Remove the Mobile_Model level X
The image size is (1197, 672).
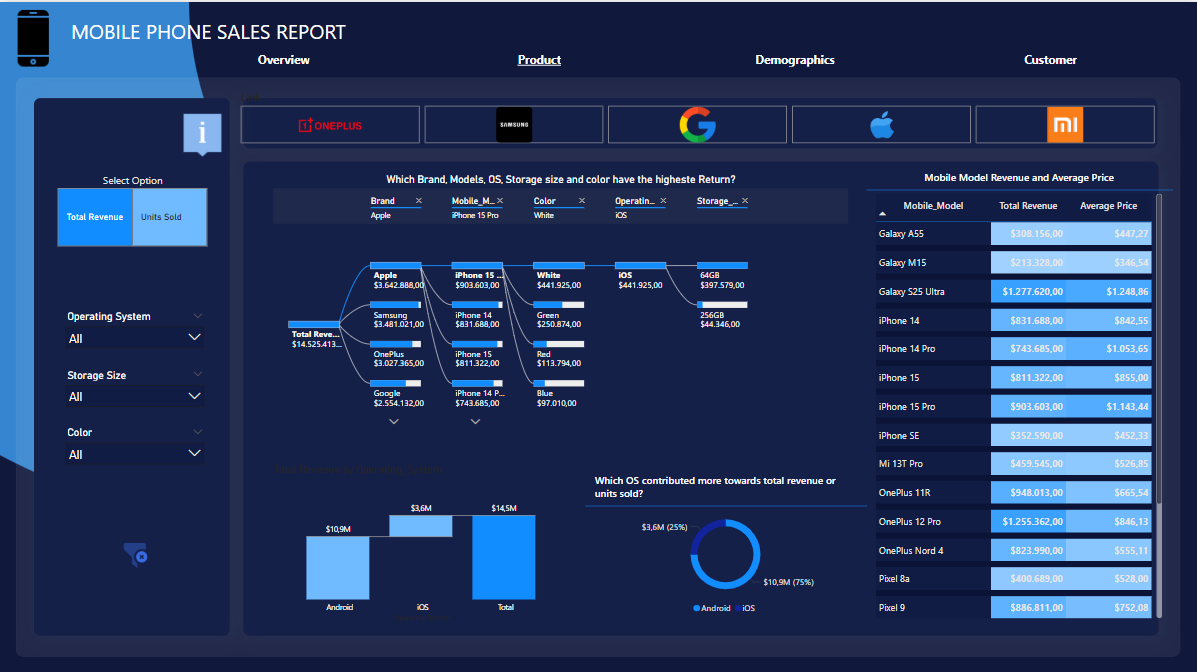click(500, 201)
